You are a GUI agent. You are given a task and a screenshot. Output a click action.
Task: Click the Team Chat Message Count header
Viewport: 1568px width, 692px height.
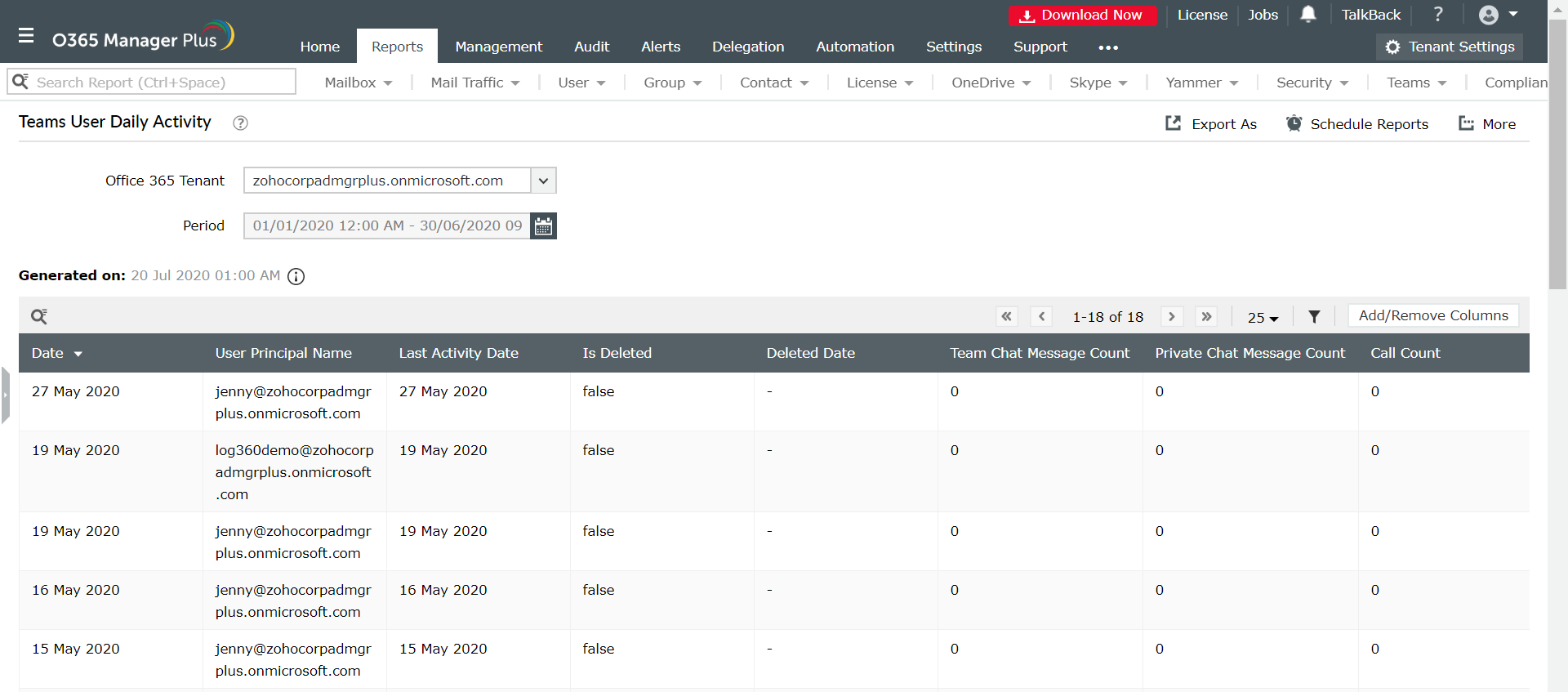click(x=1040, y=353)
